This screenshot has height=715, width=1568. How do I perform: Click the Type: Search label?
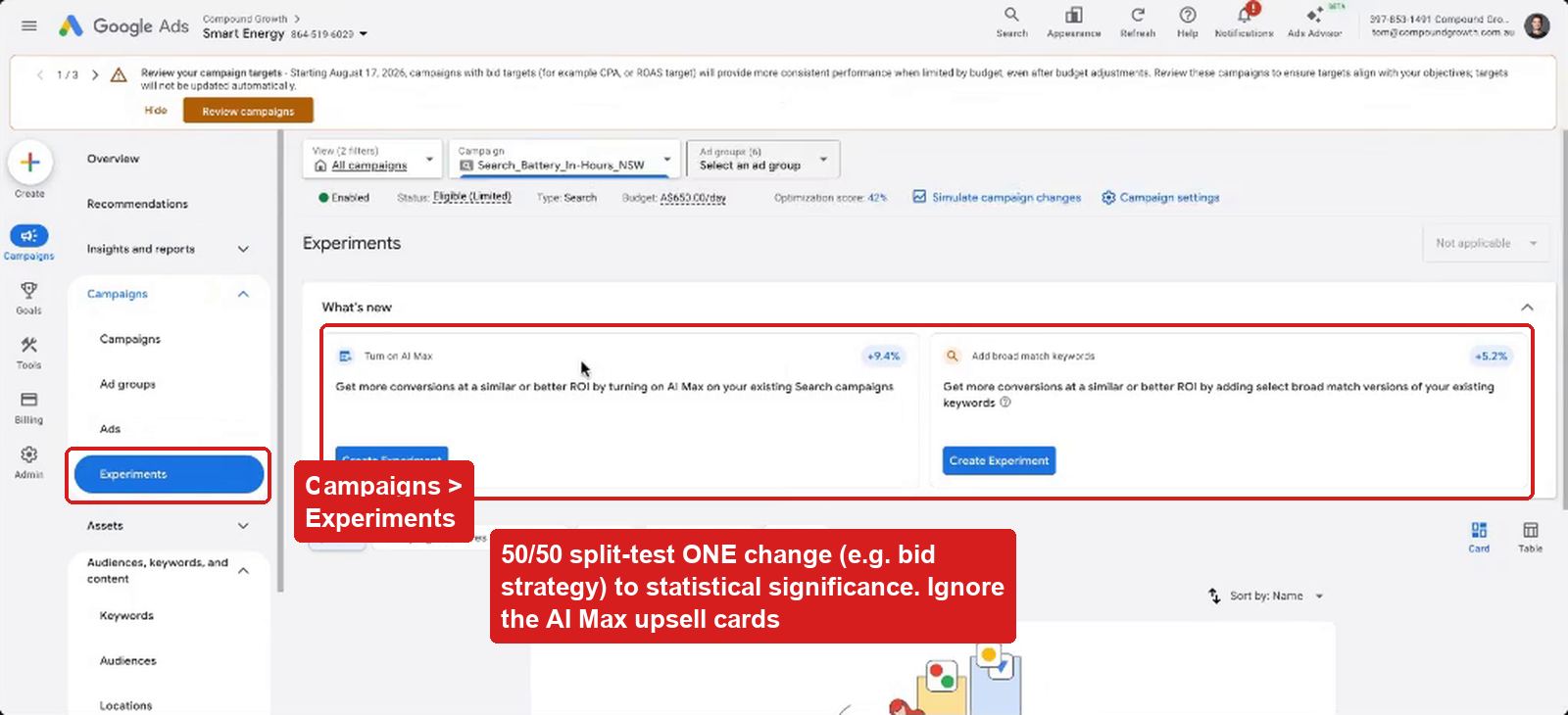(566, 198)
